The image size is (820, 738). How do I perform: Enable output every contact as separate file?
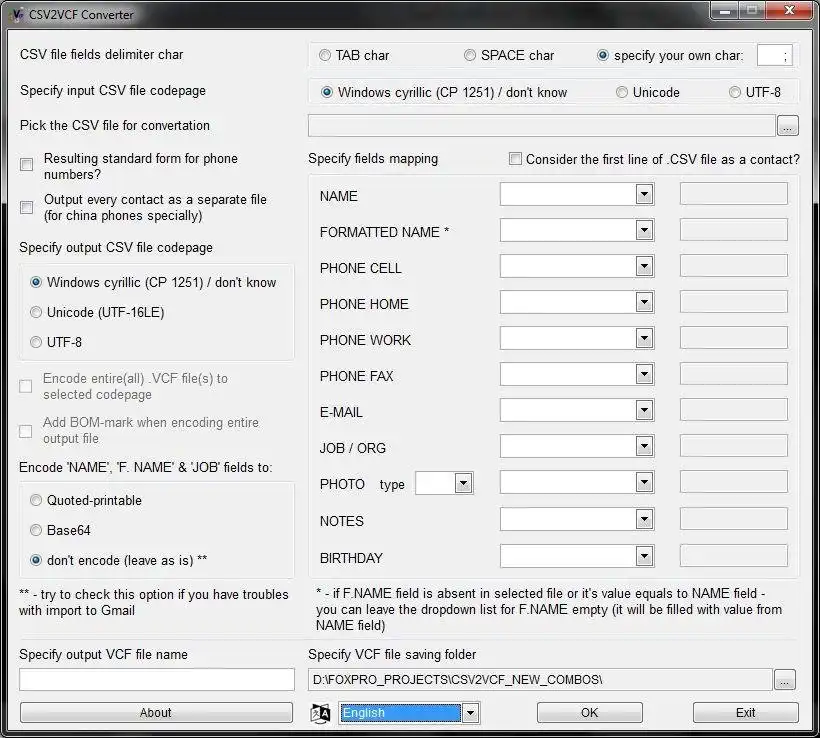click(x=26, y=207)
